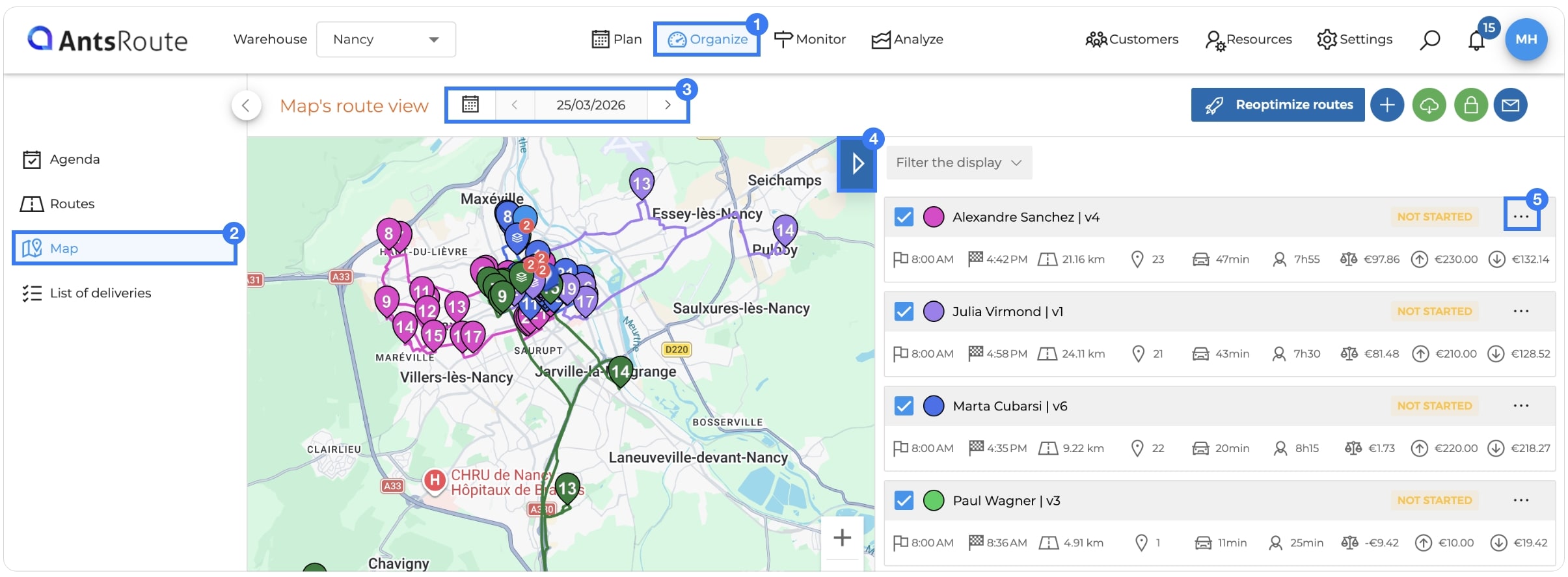Go to the next day
The image size is (1568, 577).
coord(668,104)
